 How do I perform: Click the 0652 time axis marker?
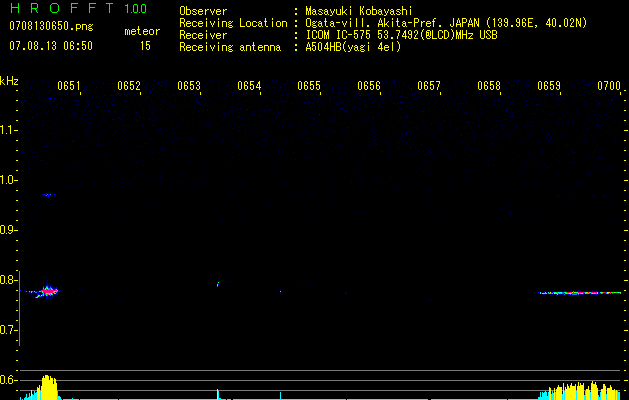[x=129, y=86]
